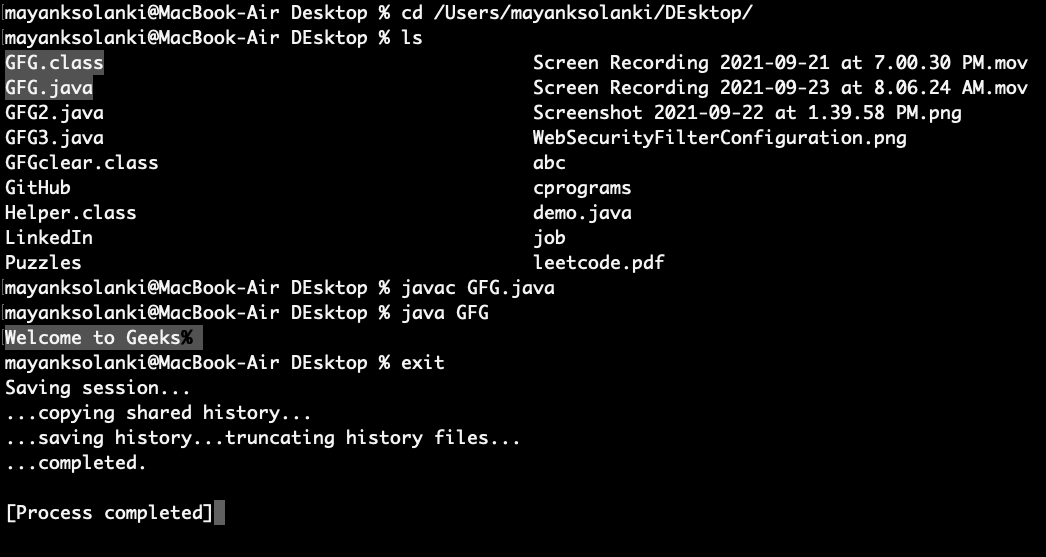This screenshot has width=1046, height=557.
Task: Click WebSecurityFilterConfiguration.png file name
Action: coord(719,138)
